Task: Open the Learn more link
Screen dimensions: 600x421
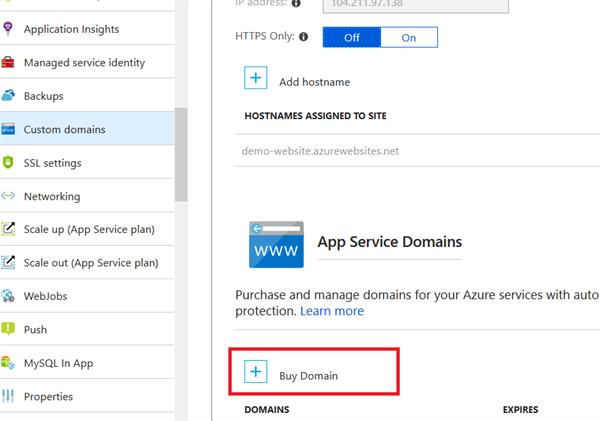Action: (x=332, y=311)
